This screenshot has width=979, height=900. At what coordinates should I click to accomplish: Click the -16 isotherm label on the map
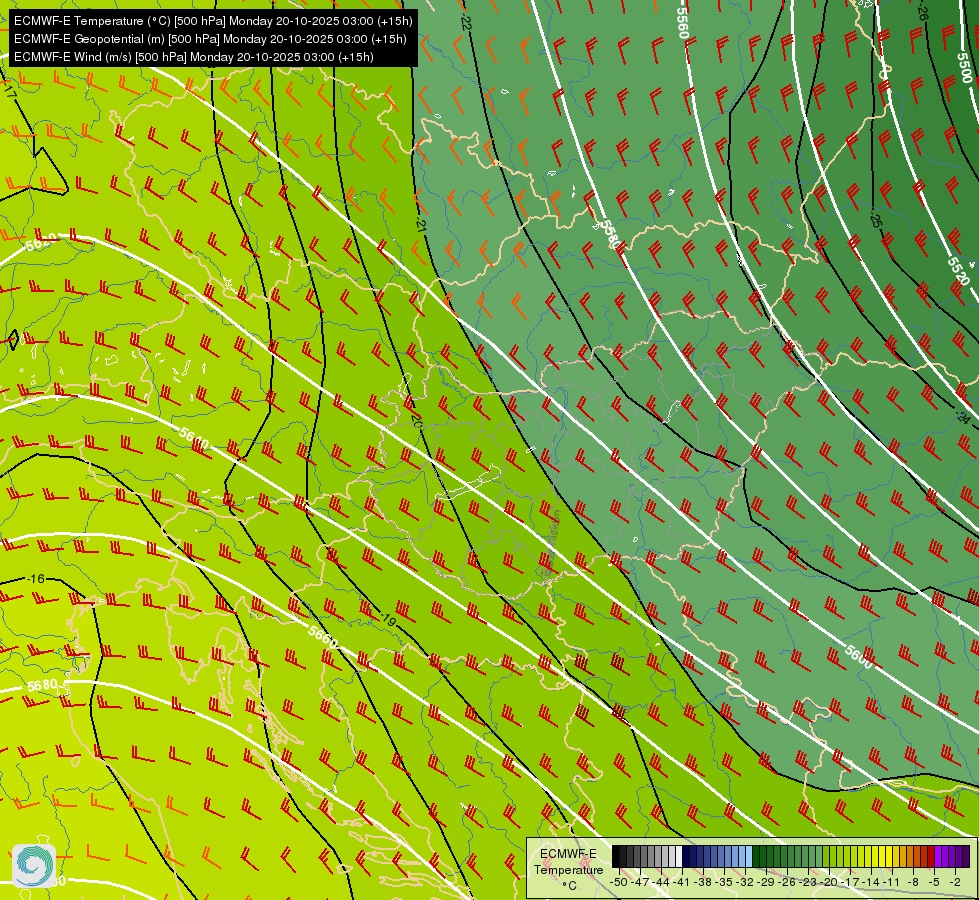(x=36, y=579)
